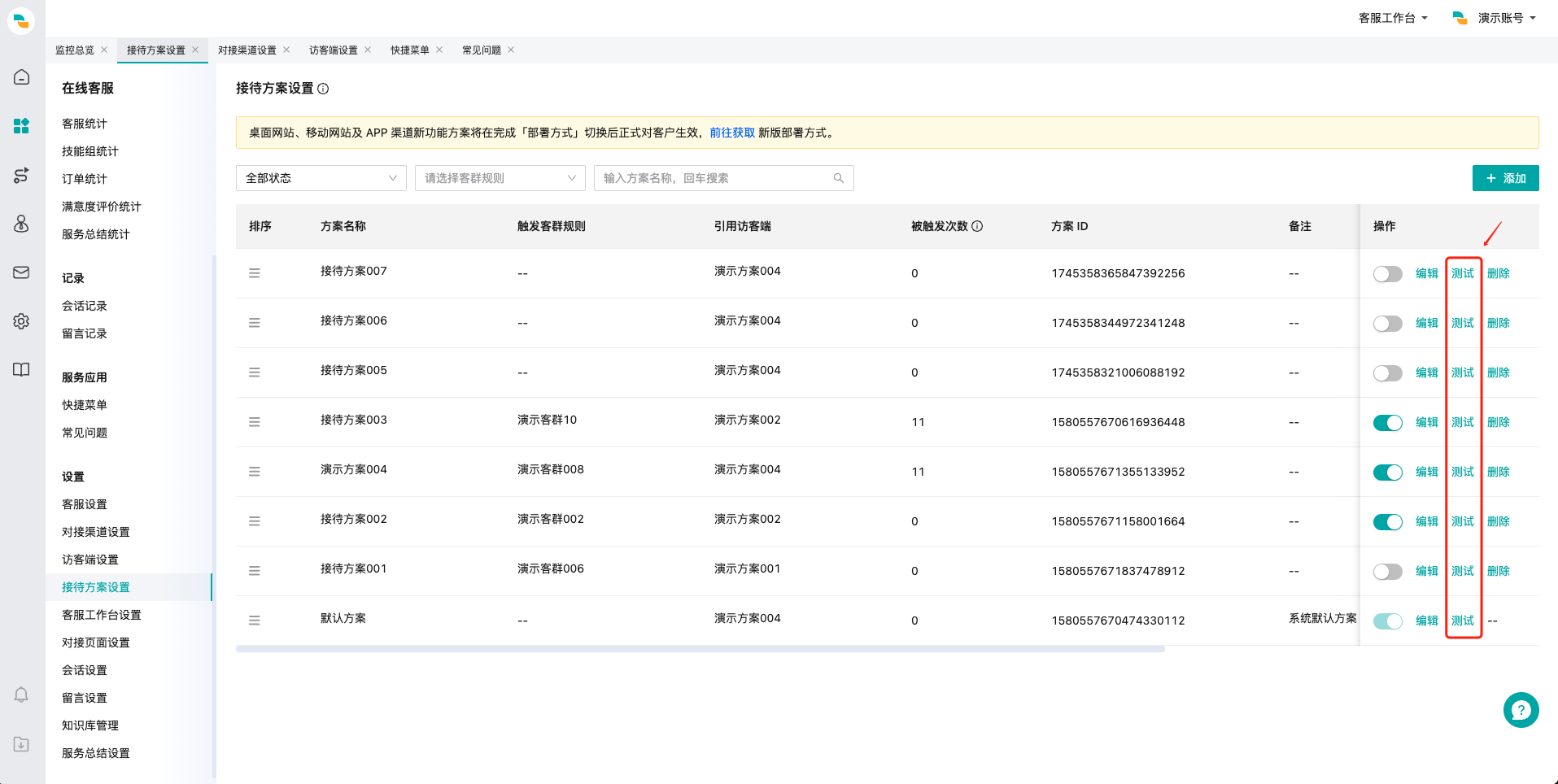Screen dimensions: 1558x784
Task: Grab the drag handle of 演示方案004 row
Action: pos(255,472)
